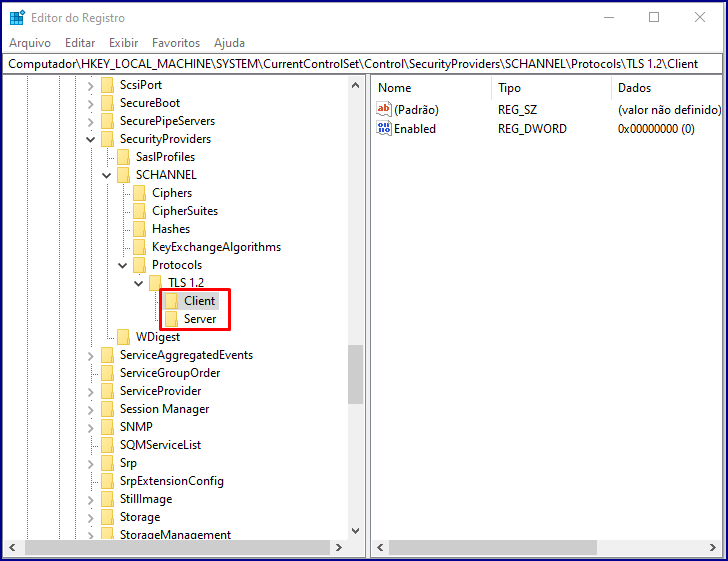This screenshot has width=728, height=561.
Task: Collapse the Protocols key
Action: (123, 266)
